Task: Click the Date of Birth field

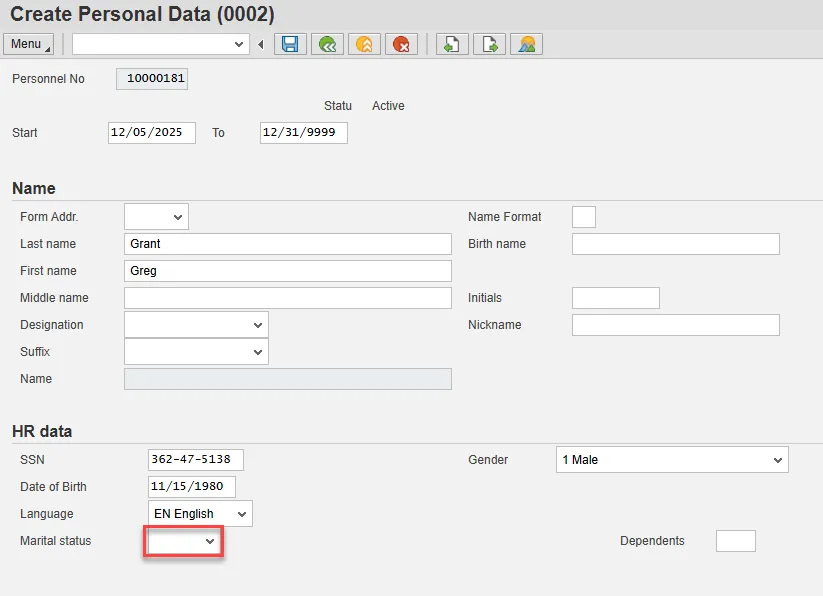Action: (x=192, y=487)
